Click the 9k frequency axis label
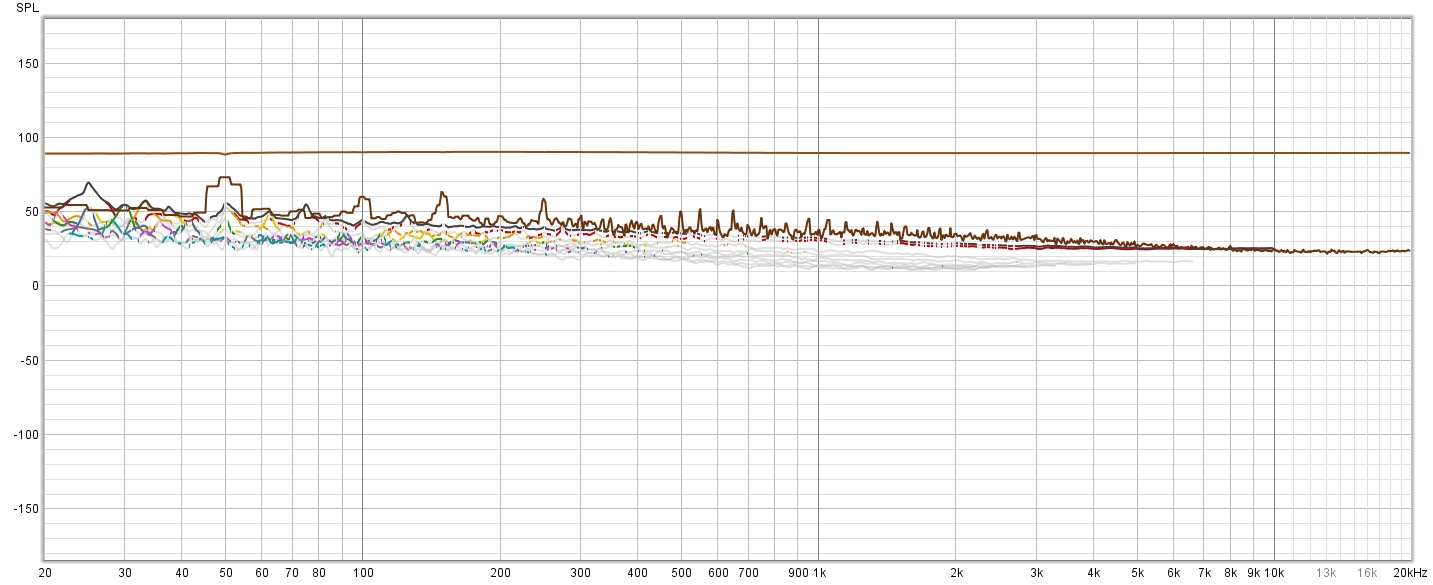 1253,573
